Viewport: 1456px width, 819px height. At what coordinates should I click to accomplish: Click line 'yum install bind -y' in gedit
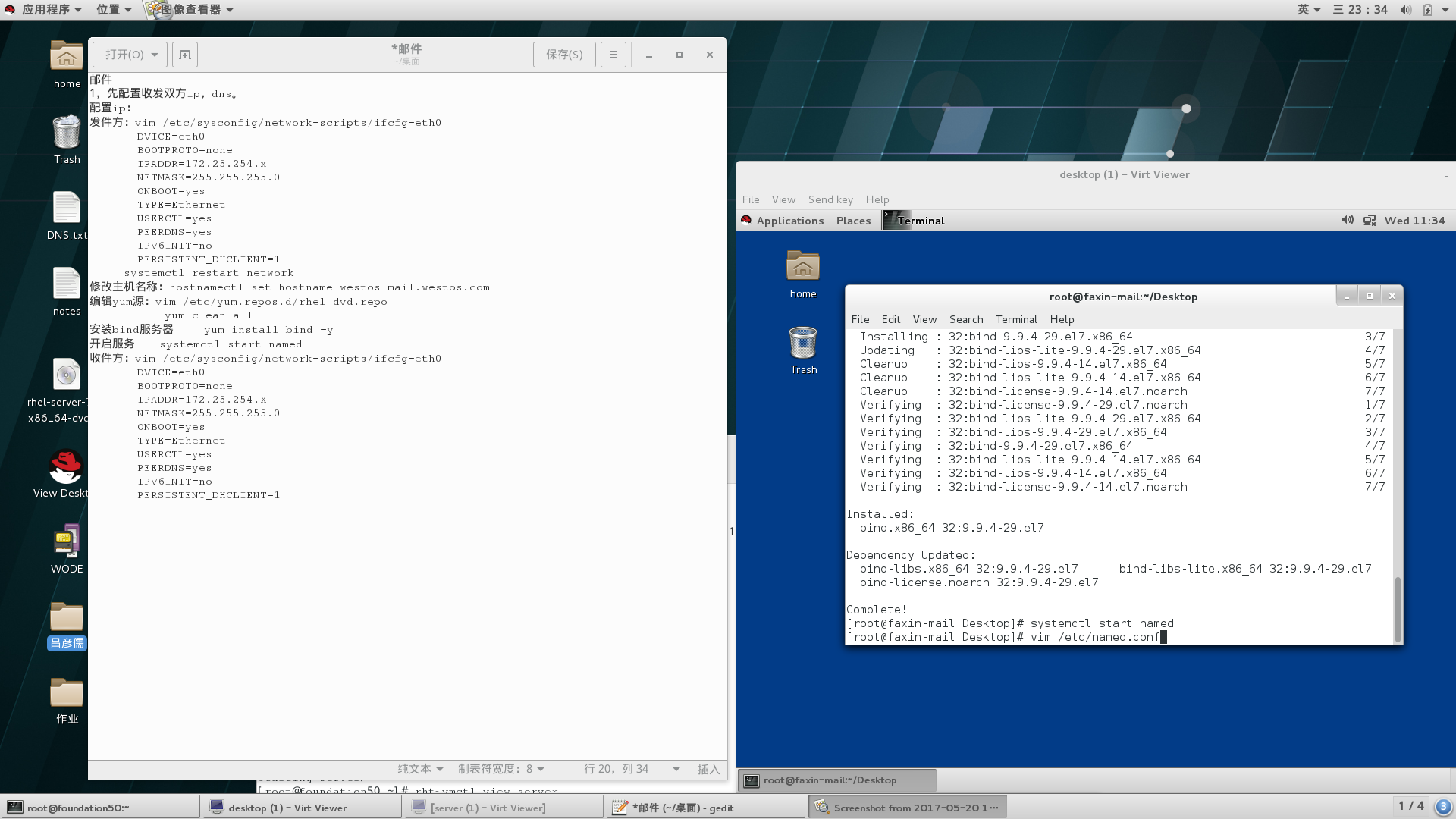pos(268,330)
